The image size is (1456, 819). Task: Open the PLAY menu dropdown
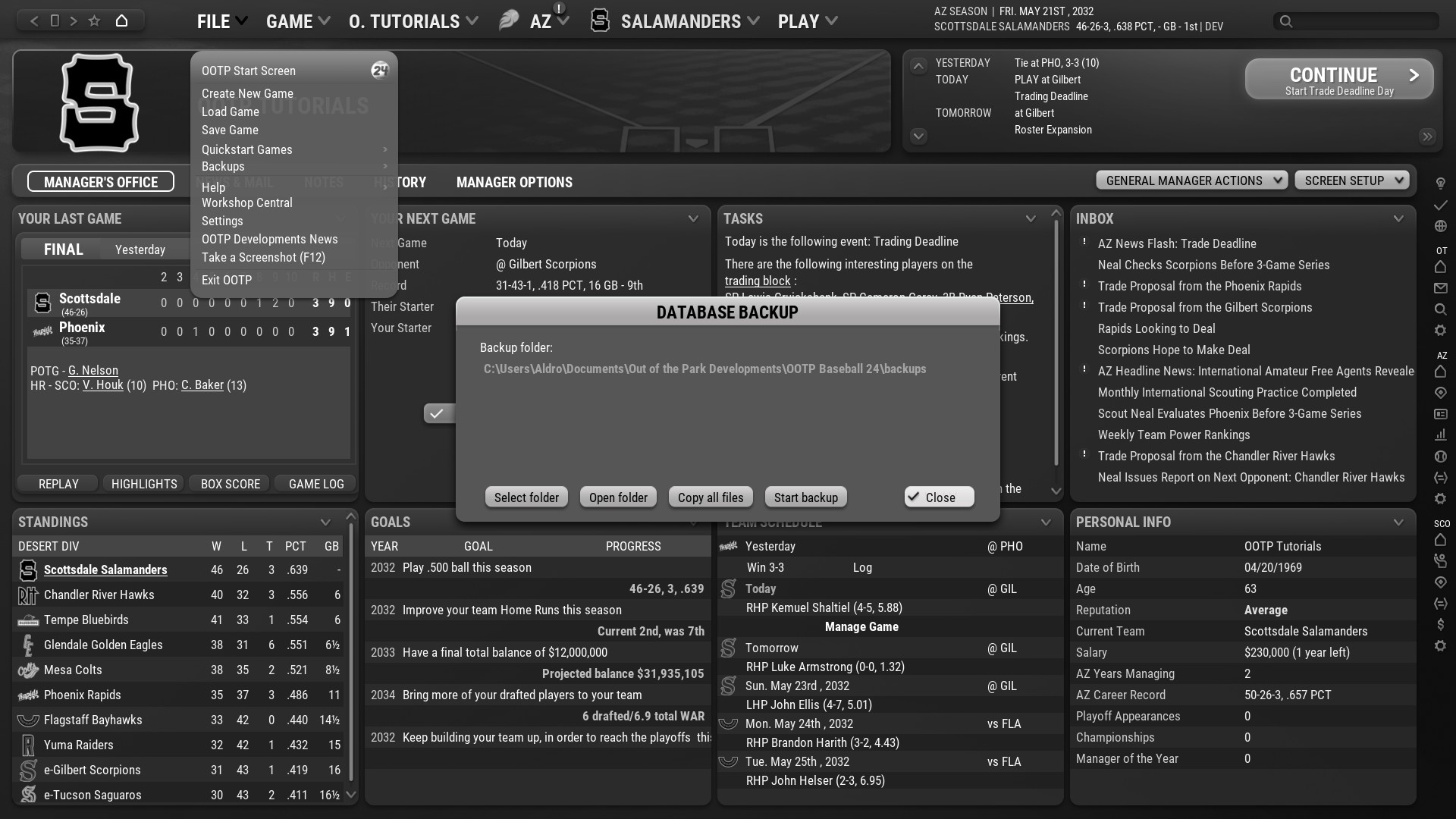coord(808,21)
